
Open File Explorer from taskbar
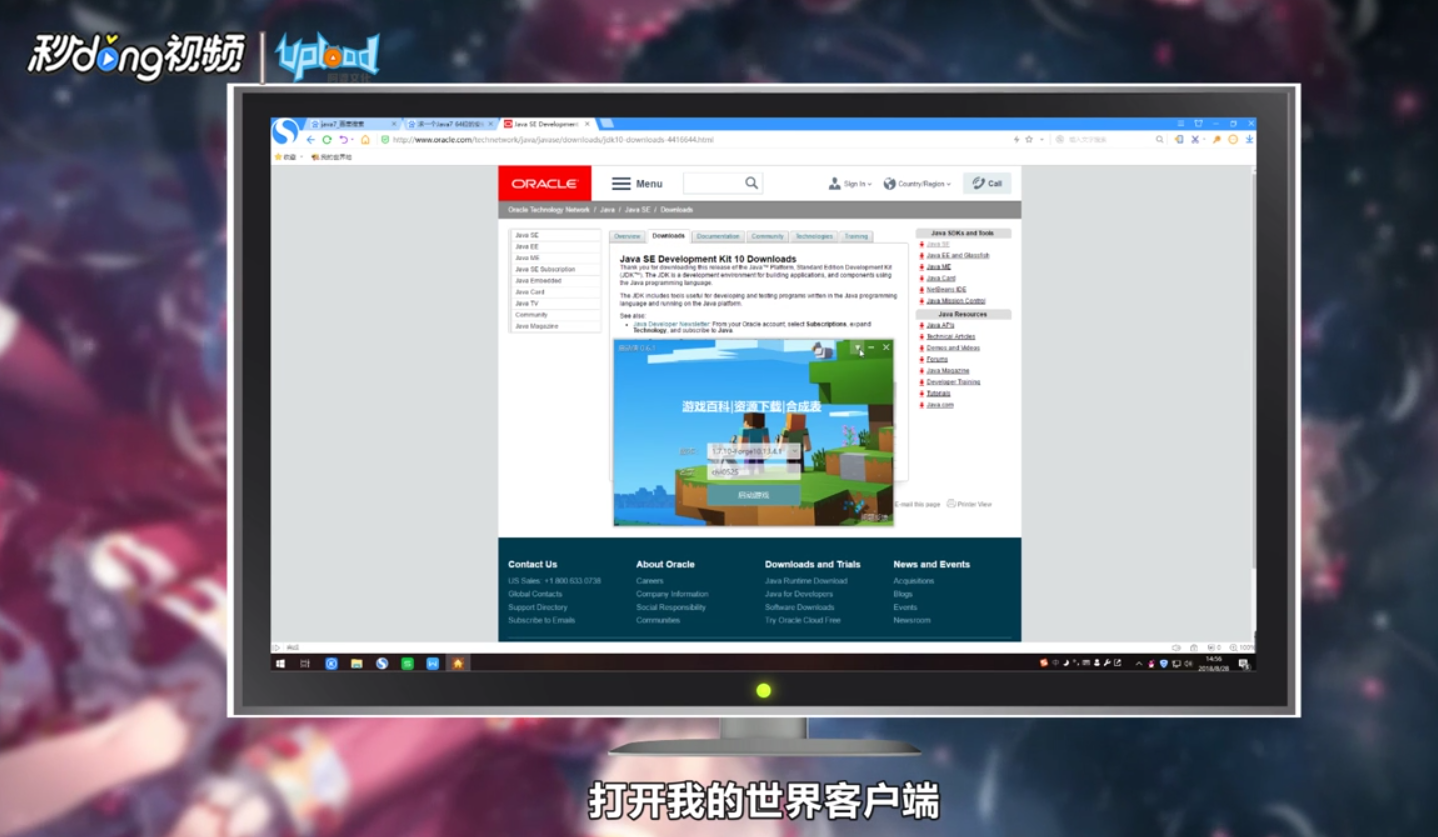tap(356, 663)
